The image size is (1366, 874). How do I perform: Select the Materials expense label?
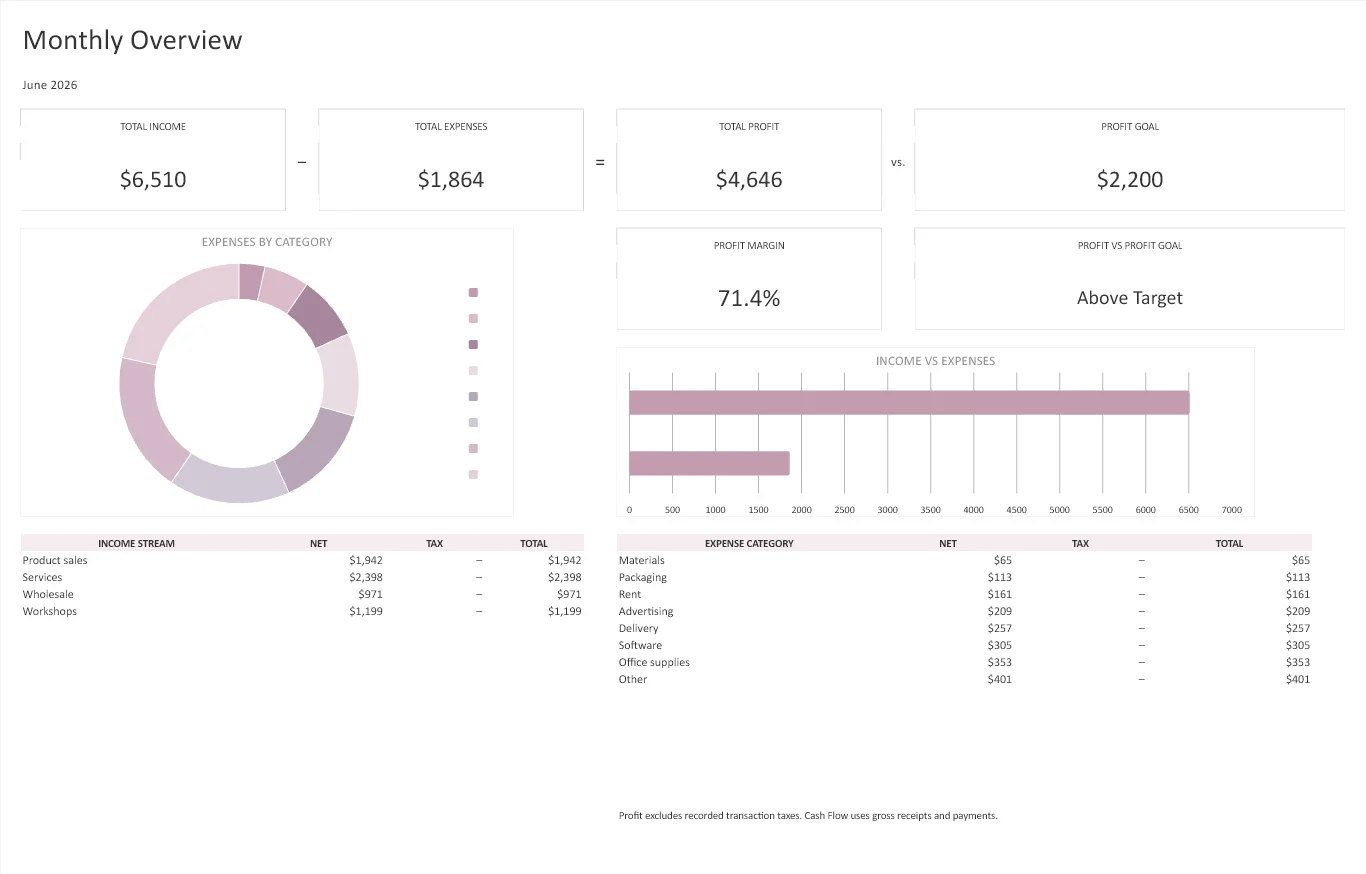[641, 560]
